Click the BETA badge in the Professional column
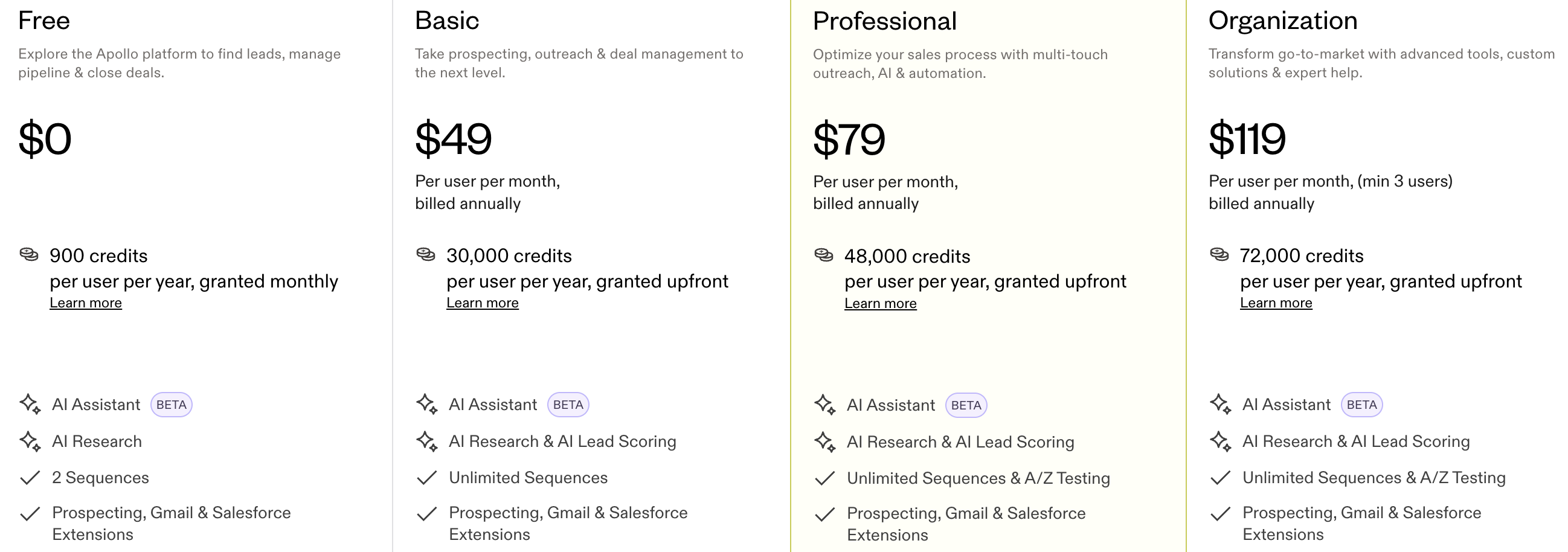This screenshot has height=552, width=1568. coord(967,405)
